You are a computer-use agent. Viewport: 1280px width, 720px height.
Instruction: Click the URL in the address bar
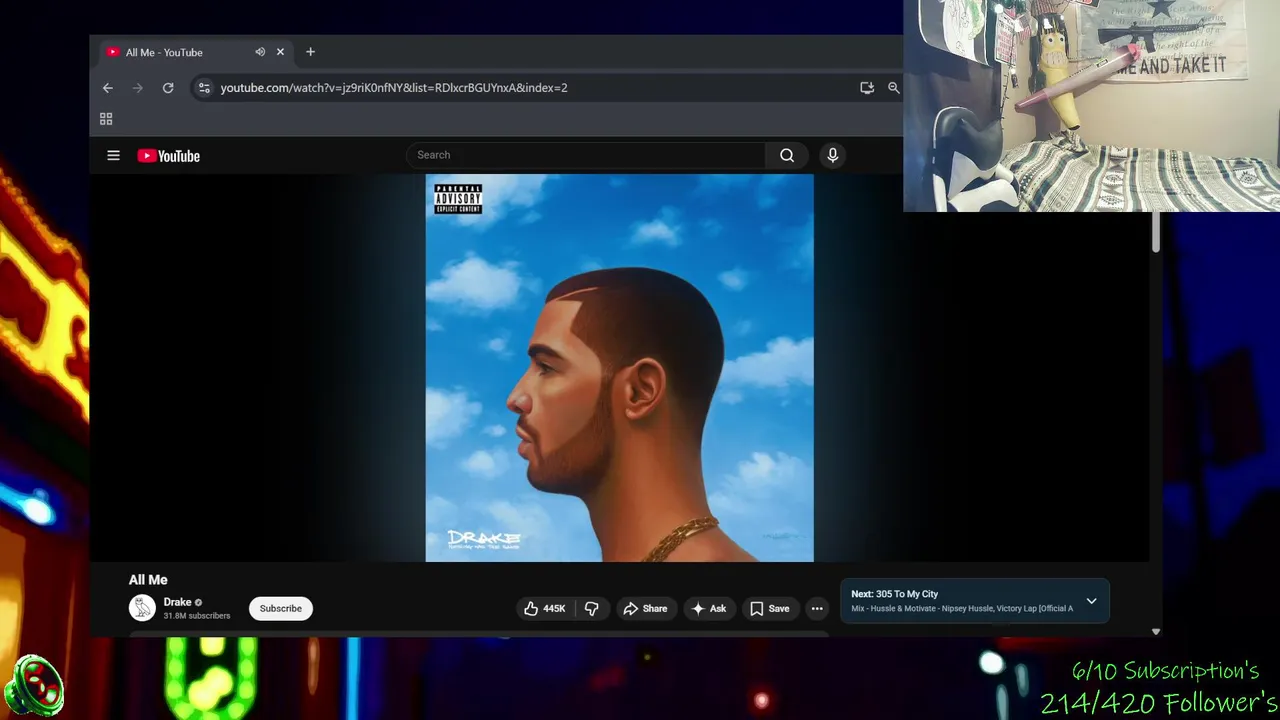pos(394,88)
